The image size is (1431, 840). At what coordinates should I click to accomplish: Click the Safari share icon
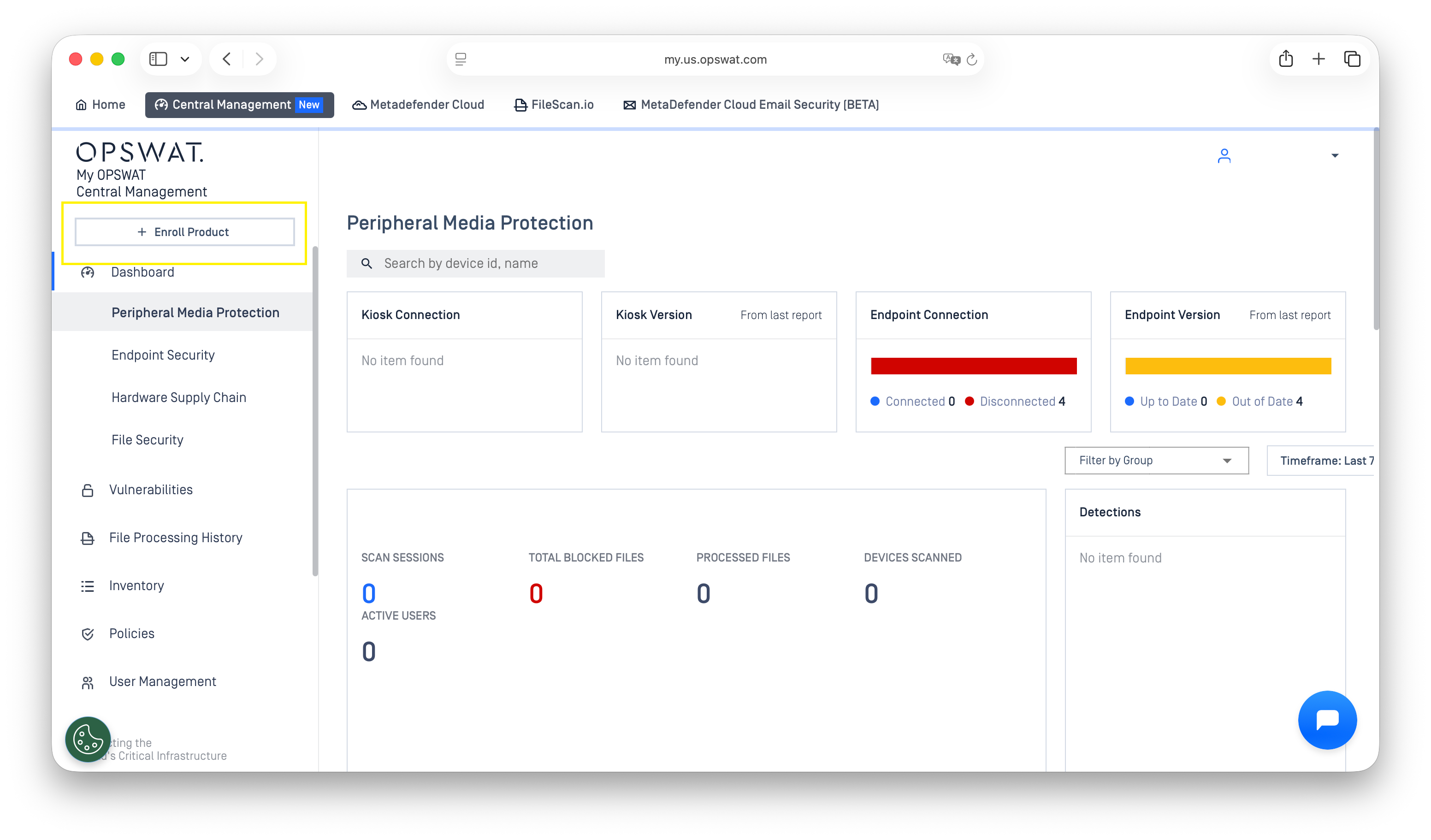[1286, 59]
